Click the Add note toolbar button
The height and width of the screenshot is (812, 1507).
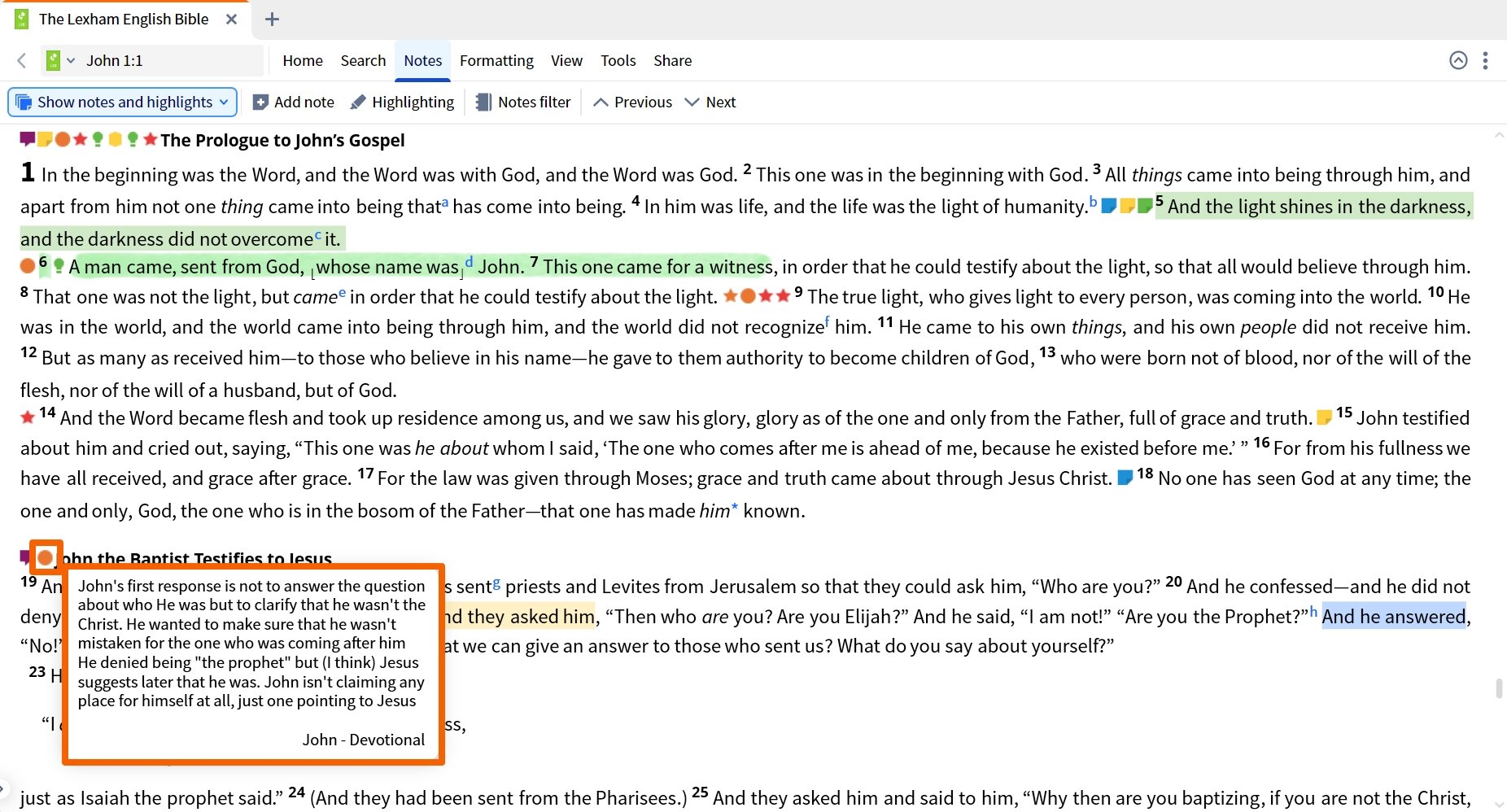294,102
